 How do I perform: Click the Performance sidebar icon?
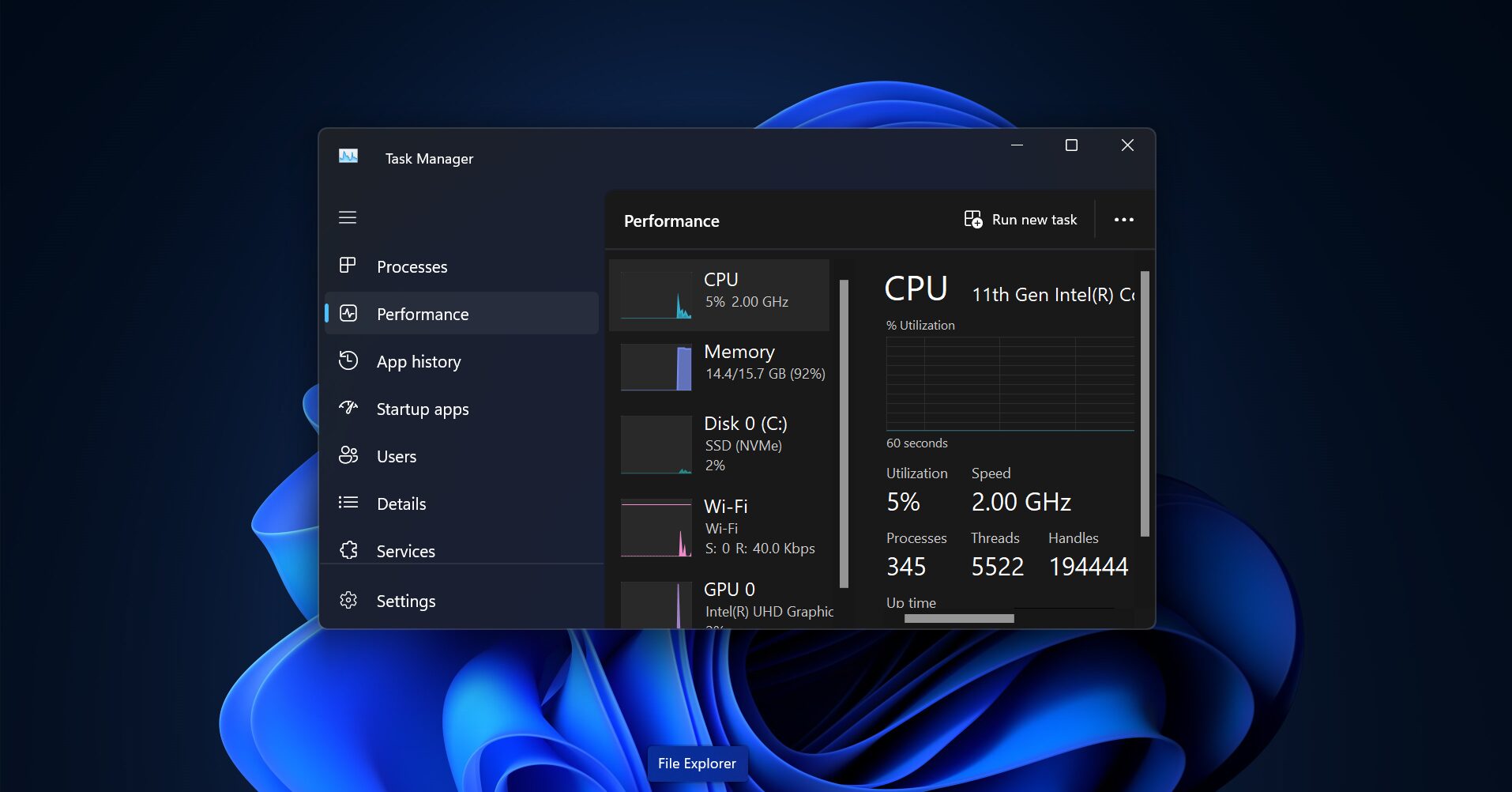(348, 313)
